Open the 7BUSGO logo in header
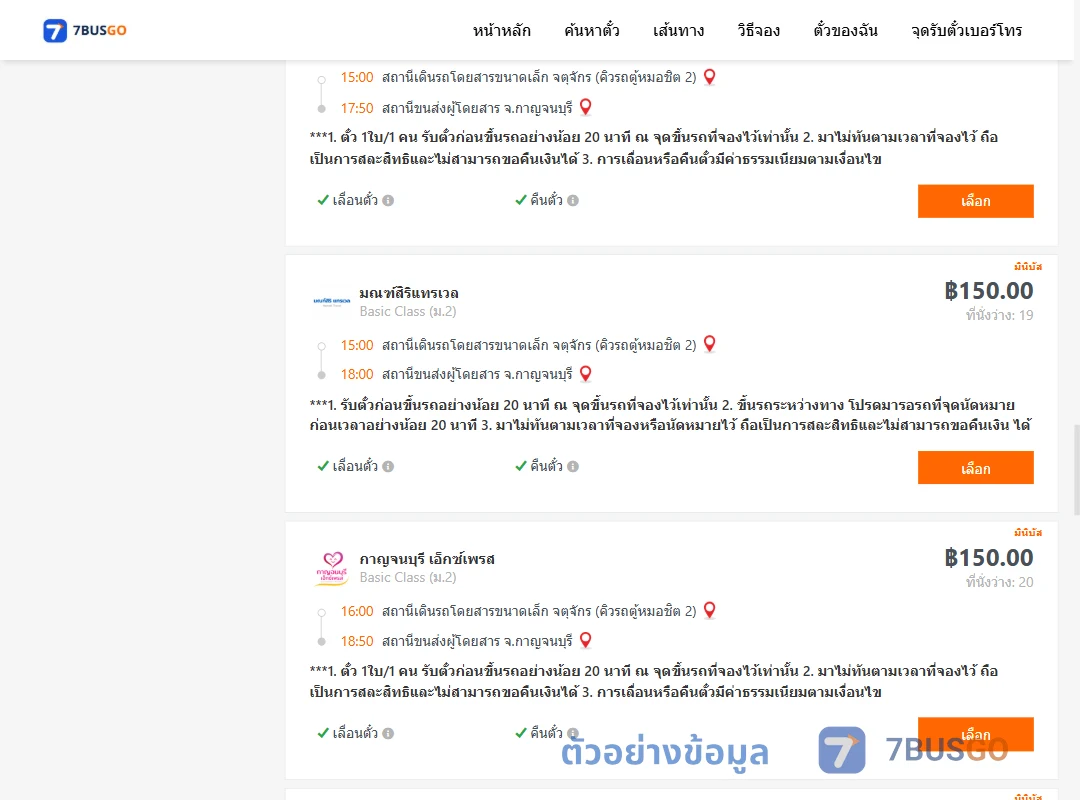The image size is (1080, 800). 85,30
